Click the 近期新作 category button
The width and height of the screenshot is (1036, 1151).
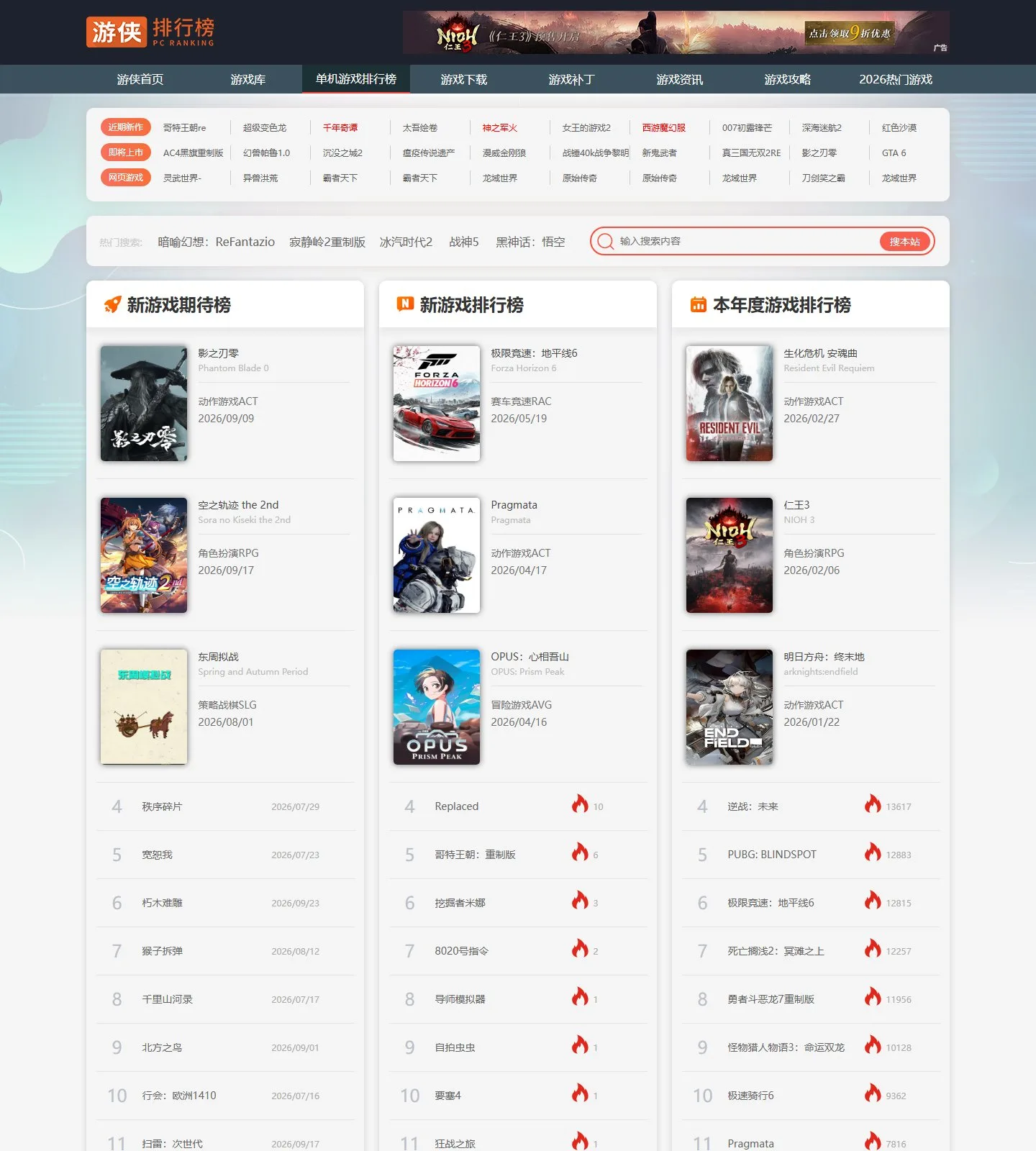point(126,127)
